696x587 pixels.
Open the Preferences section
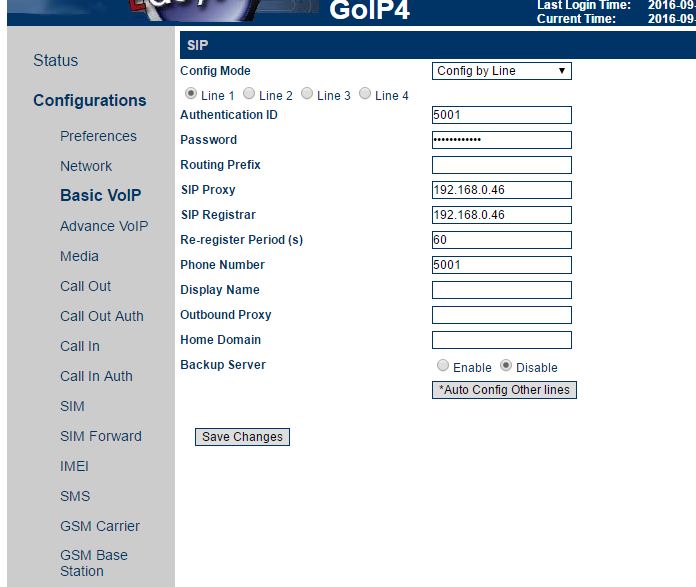tap(98, 136)
